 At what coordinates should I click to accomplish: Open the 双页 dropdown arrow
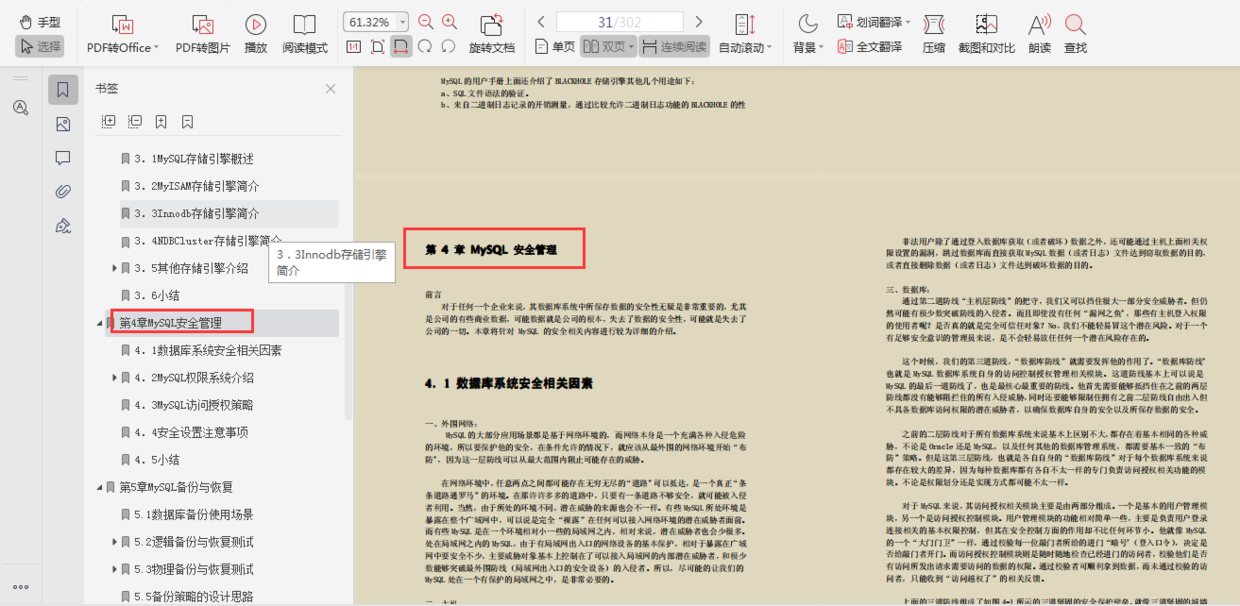coord(632,46)
